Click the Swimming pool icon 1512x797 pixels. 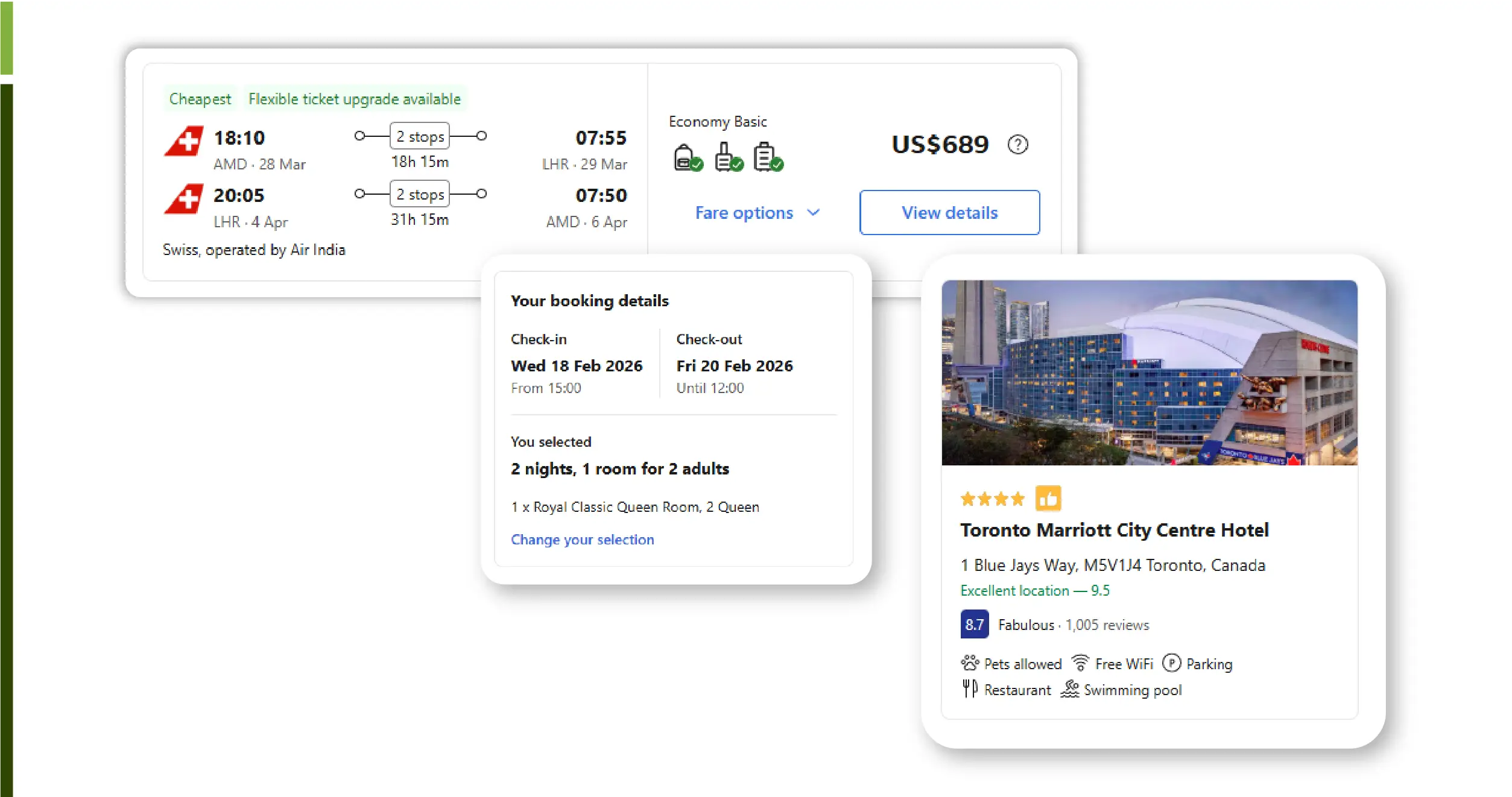point(1069,688)
